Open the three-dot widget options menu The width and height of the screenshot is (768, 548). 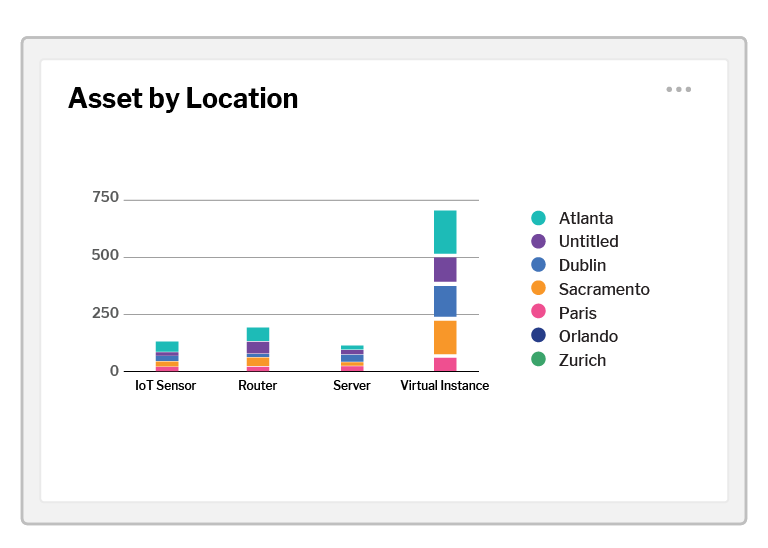679,90
